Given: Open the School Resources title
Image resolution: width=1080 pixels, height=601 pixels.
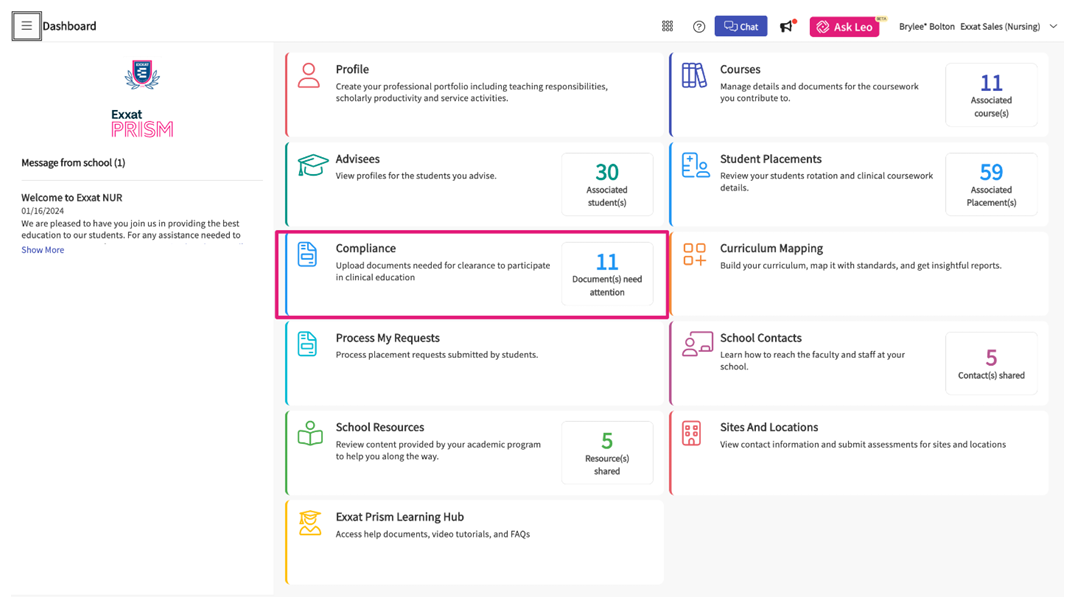Looking at the screenshot, I should 380,428.
